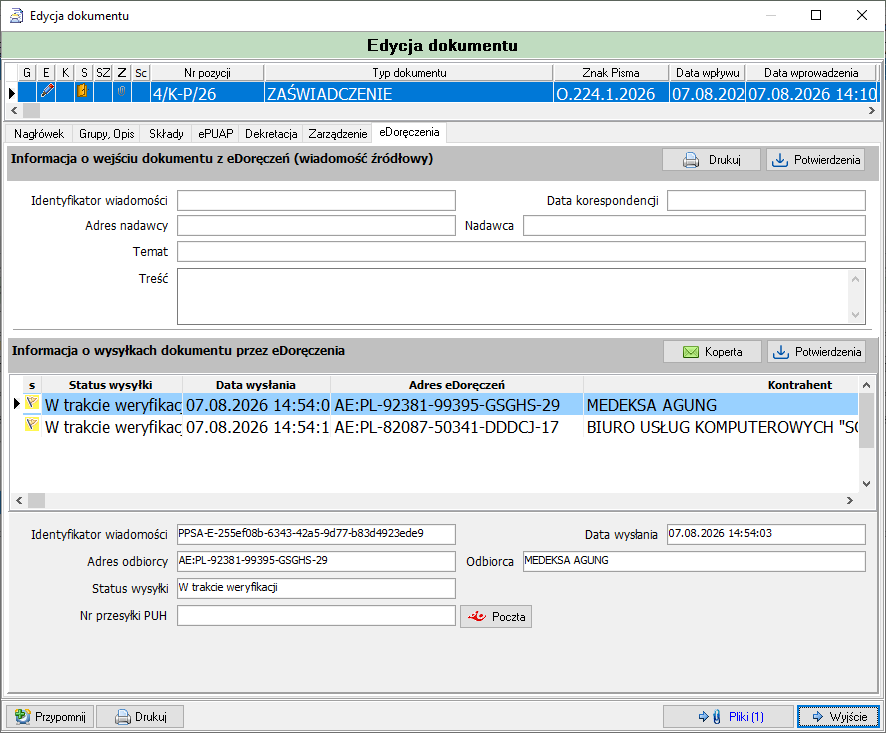Click the lower Status wysyłki field
Viewport: 886px width, 733px height.
click(316, 588)
